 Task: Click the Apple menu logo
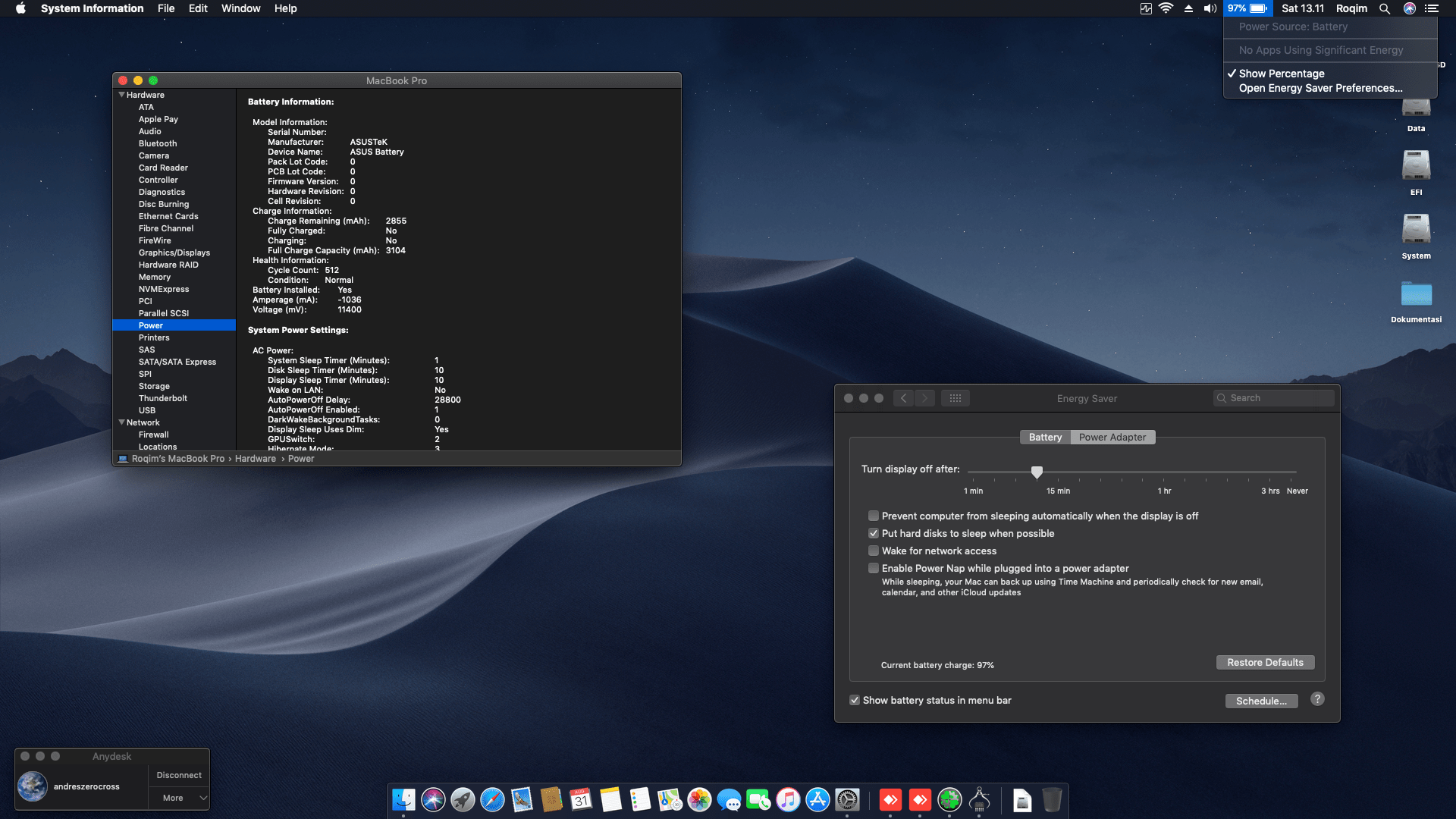click(x=20, y=8)
